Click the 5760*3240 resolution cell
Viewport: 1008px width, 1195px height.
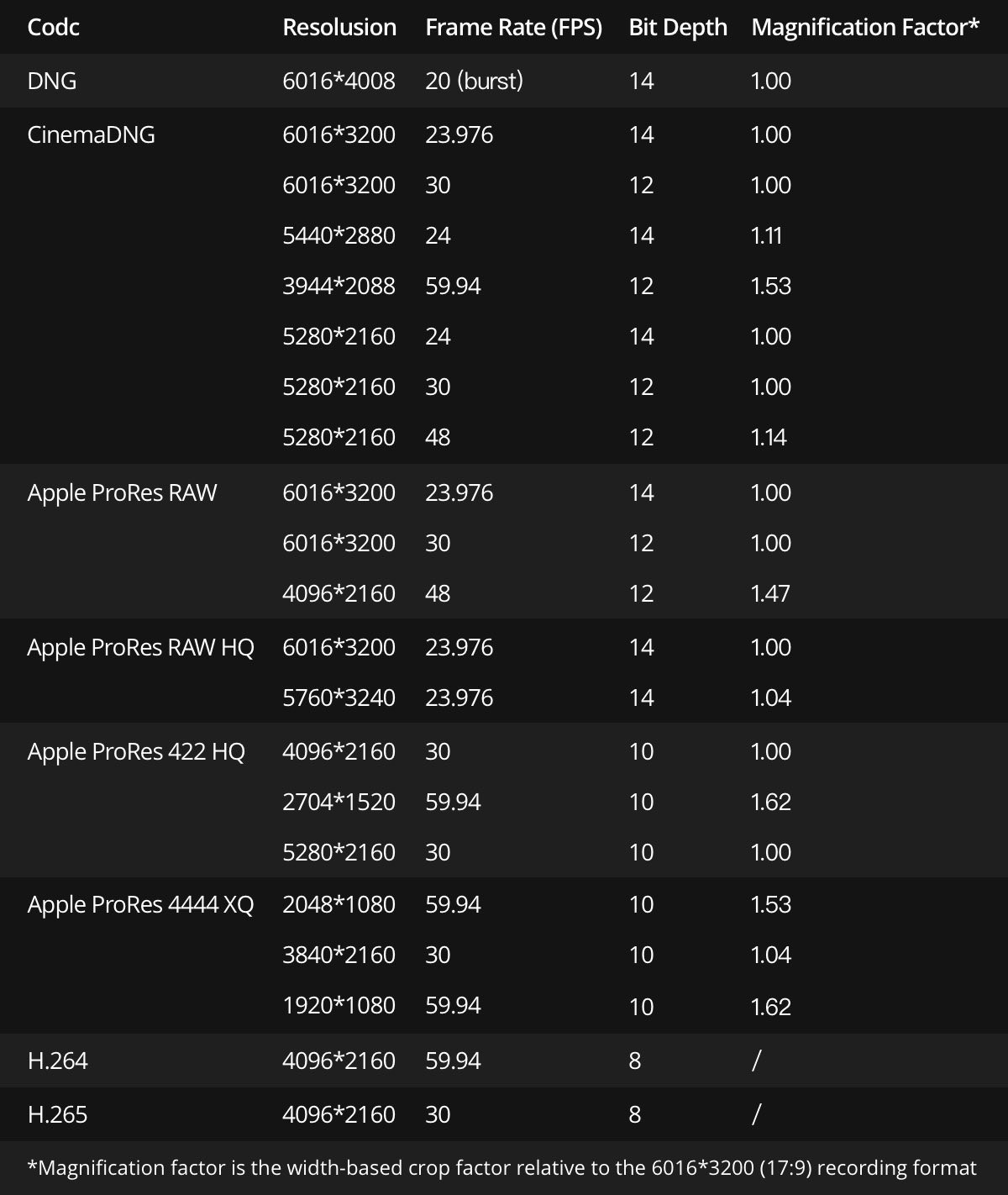(x=339, y=698)
